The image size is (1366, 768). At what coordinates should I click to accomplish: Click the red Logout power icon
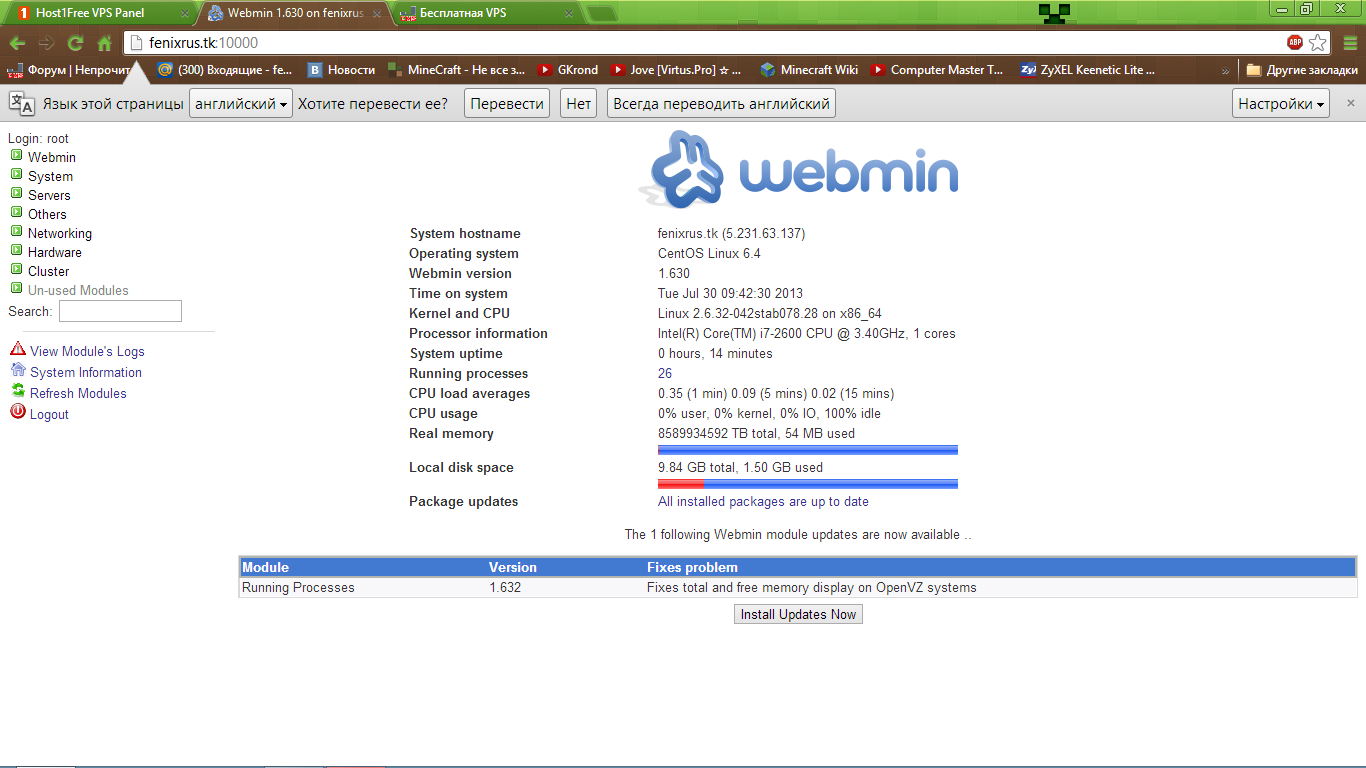(x=18, y=412)
